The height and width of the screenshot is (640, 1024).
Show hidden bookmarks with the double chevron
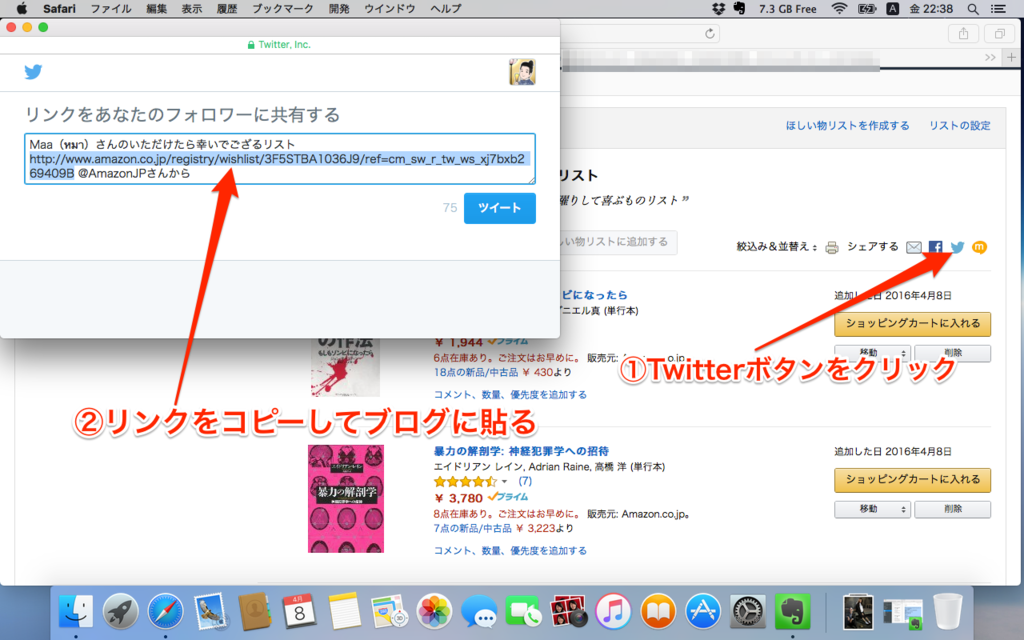coord(990,57)
